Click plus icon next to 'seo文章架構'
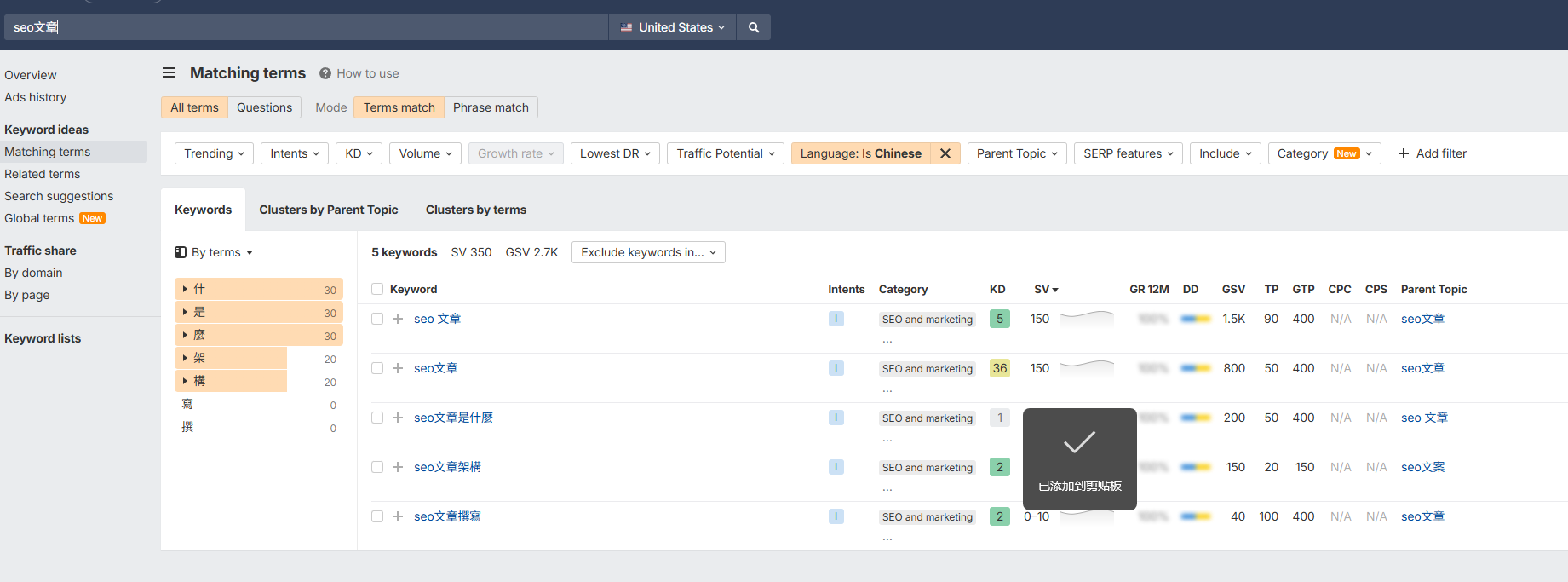The height and width of the screenshot is (582, 1568). 398,467
